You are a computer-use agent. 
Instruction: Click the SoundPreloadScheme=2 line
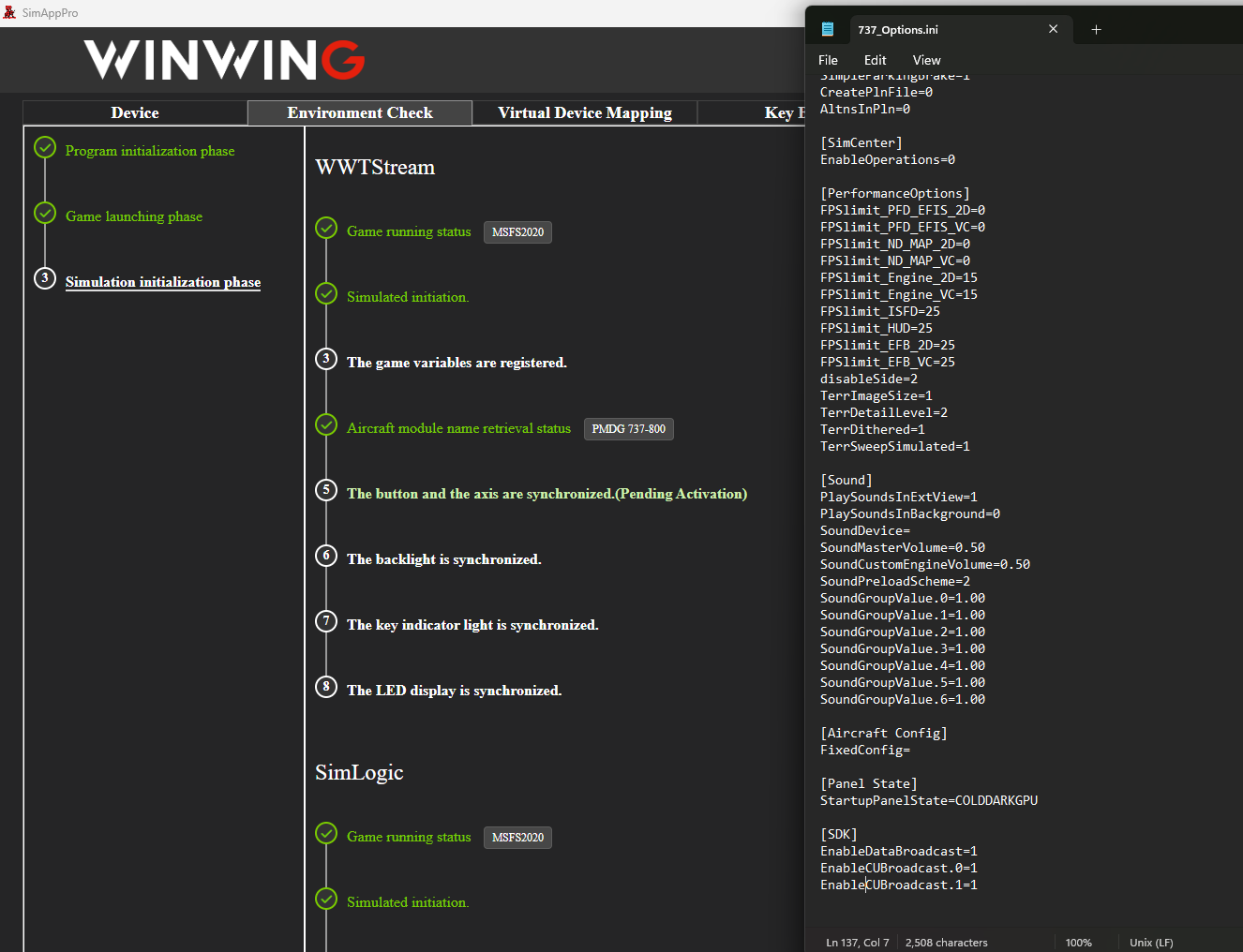pyautogui.click(x=895, y=582)
